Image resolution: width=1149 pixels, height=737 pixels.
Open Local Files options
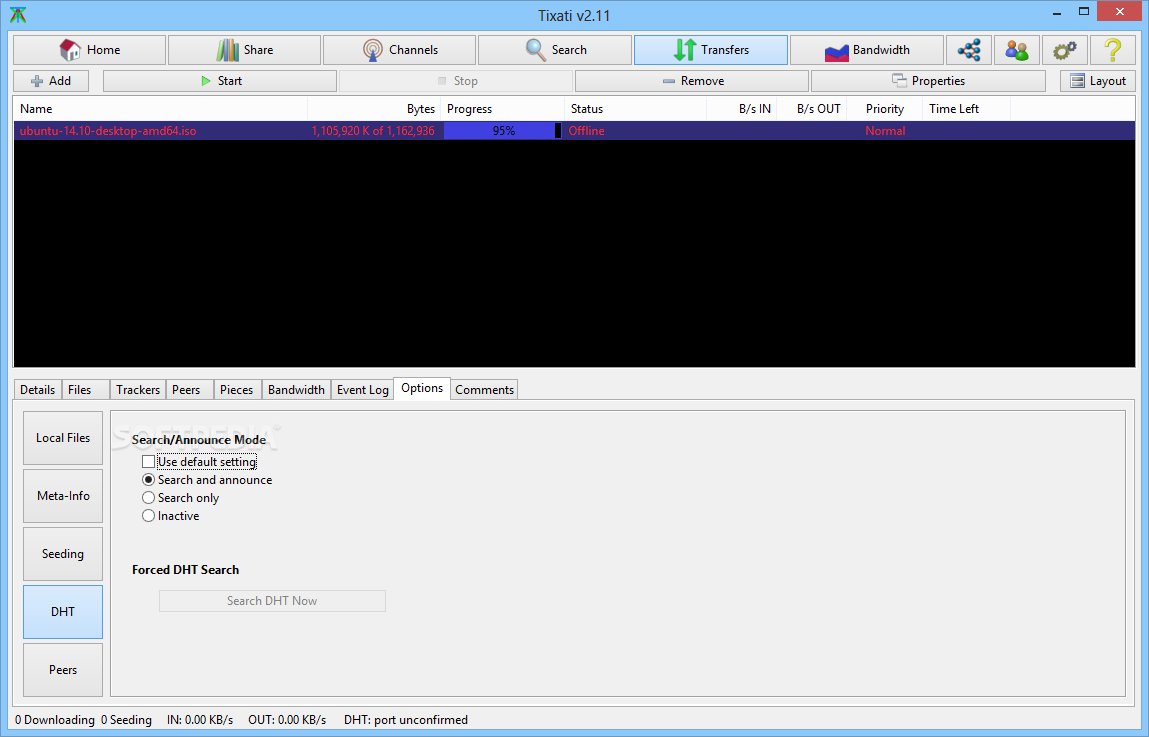[x=63, y=437]
